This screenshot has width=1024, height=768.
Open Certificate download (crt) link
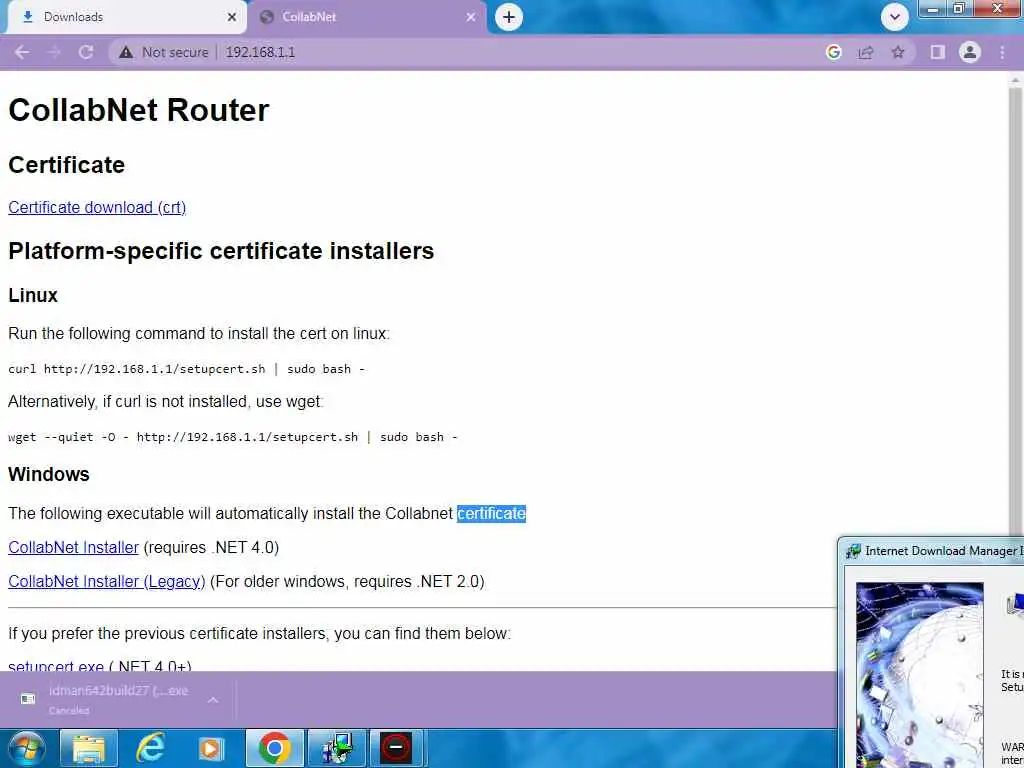pyautogui.click(x=97, y=207)
